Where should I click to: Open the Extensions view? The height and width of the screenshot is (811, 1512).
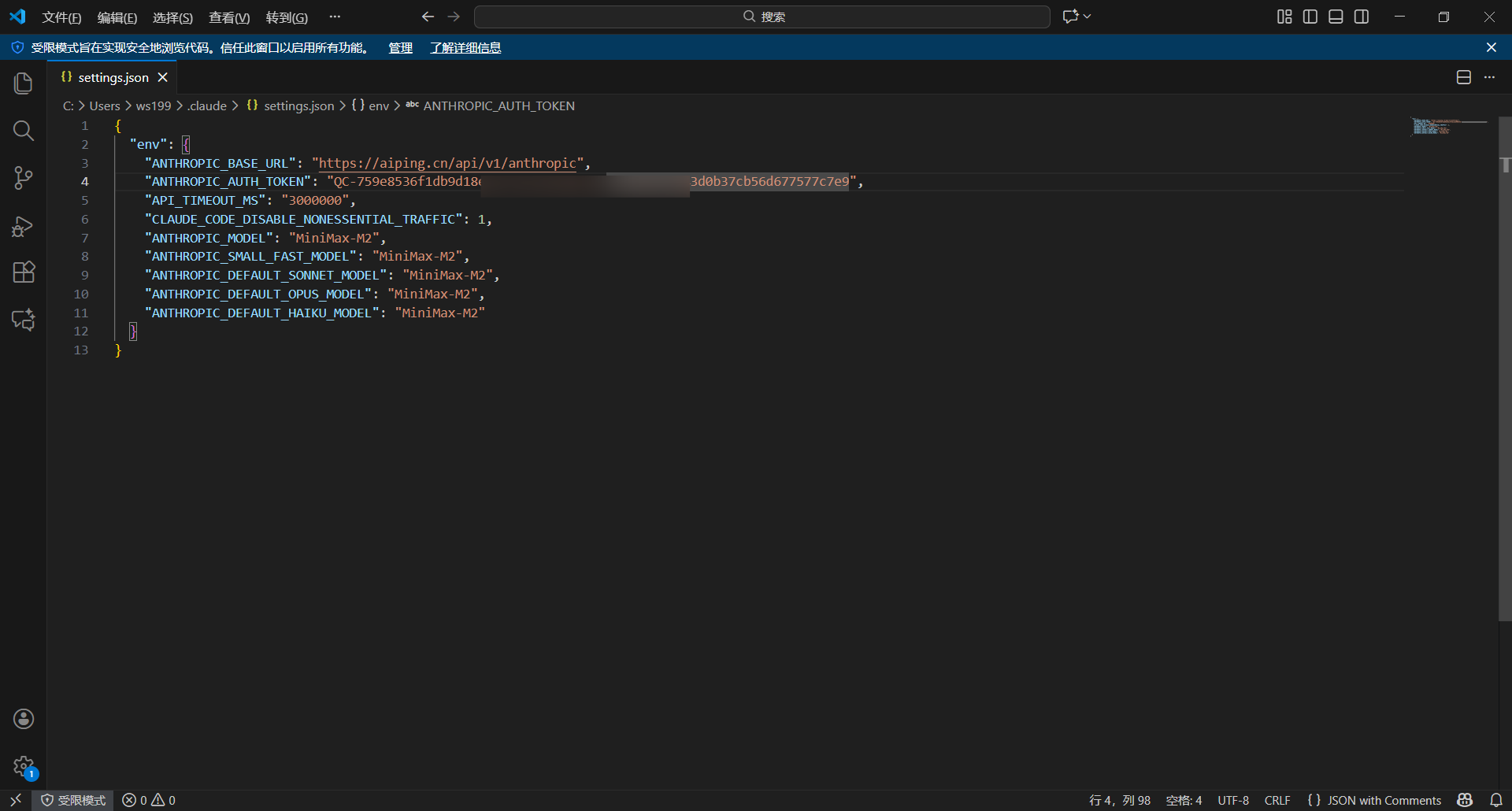24,272
